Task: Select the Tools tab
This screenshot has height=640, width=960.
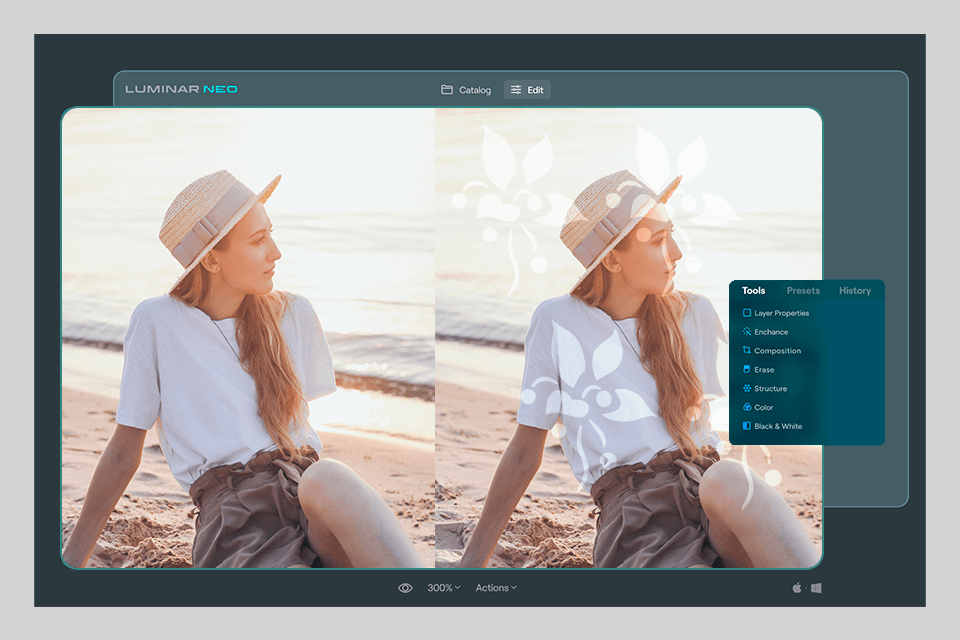Action: (x=754, y=291)
